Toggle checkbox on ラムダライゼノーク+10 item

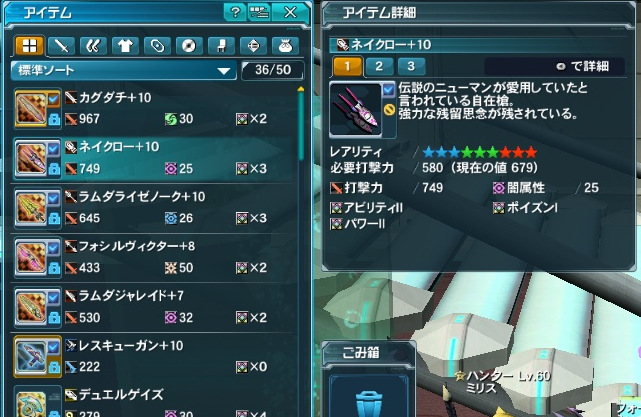click(54, 199)
